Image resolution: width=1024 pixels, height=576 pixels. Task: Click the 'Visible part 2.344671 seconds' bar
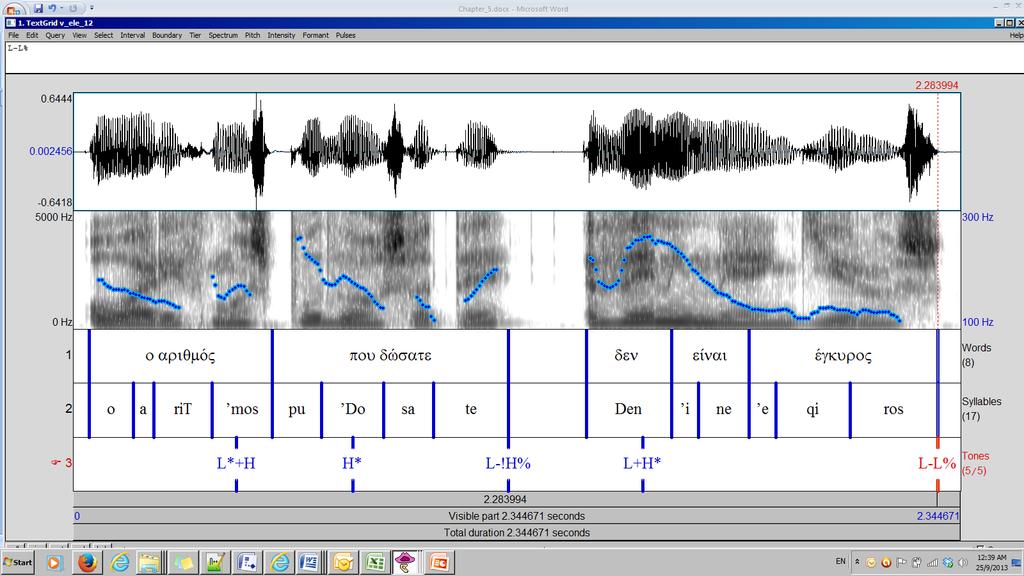pos(517,516)
